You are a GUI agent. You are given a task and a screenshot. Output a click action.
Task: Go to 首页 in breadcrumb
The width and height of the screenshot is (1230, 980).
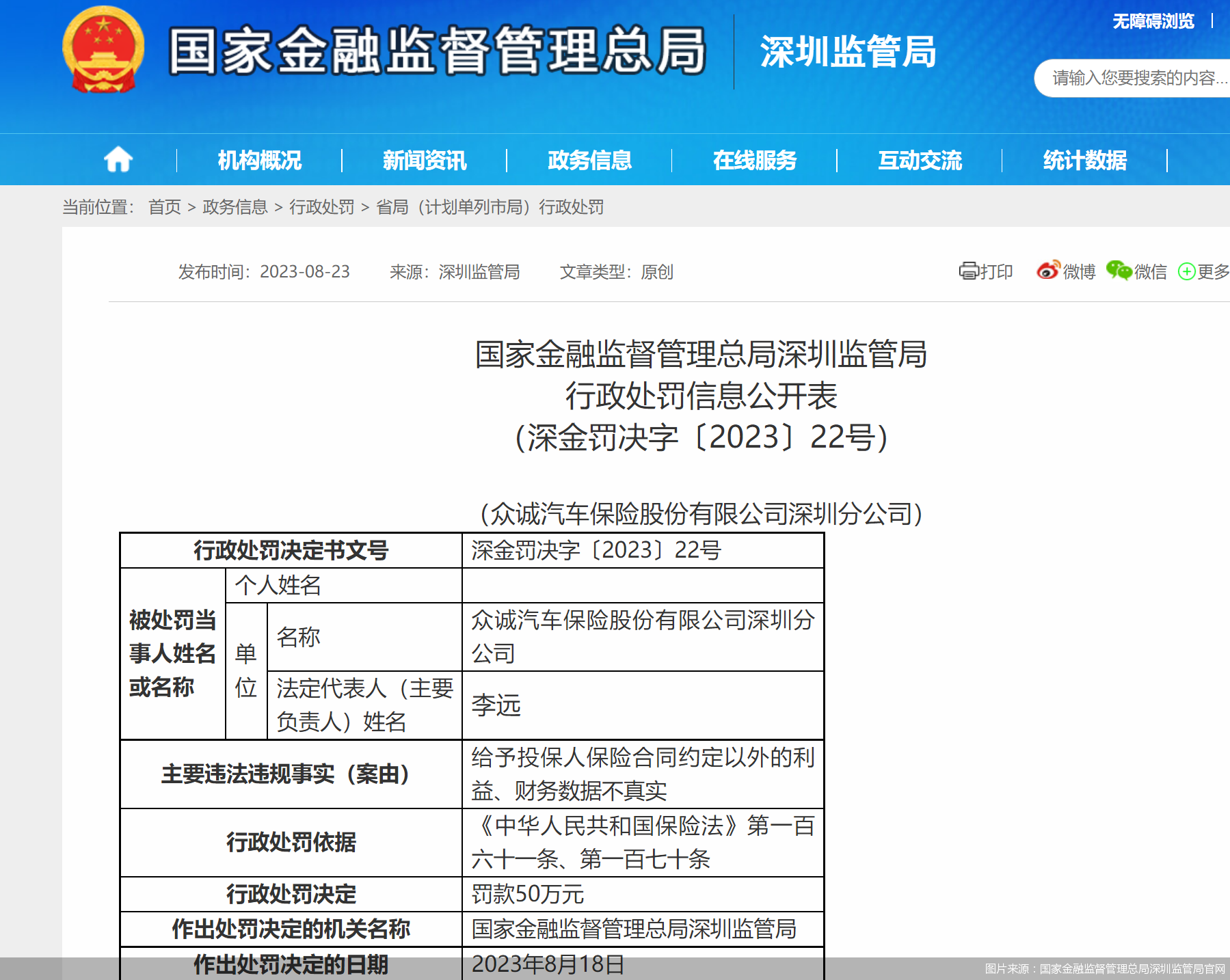point(165,207)
